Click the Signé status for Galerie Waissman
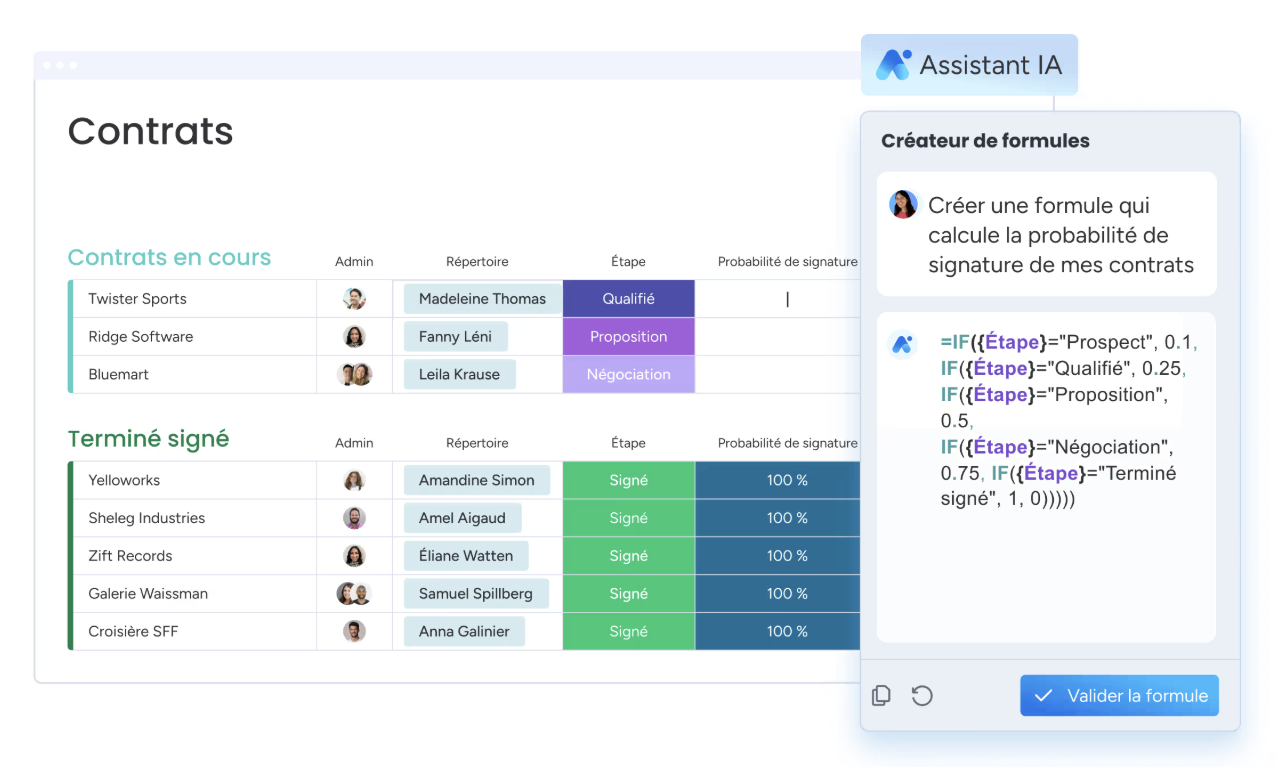 (x=629, y=593)
